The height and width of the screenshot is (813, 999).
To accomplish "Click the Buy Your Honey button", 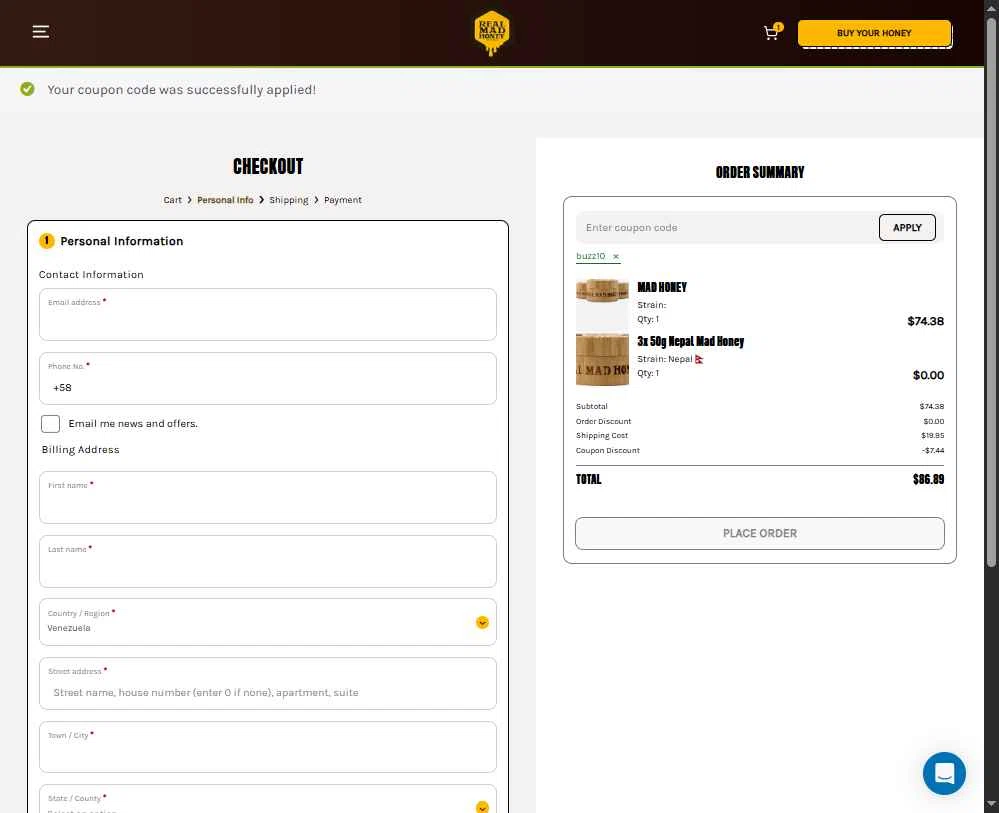I will click(x=874, y=33).
